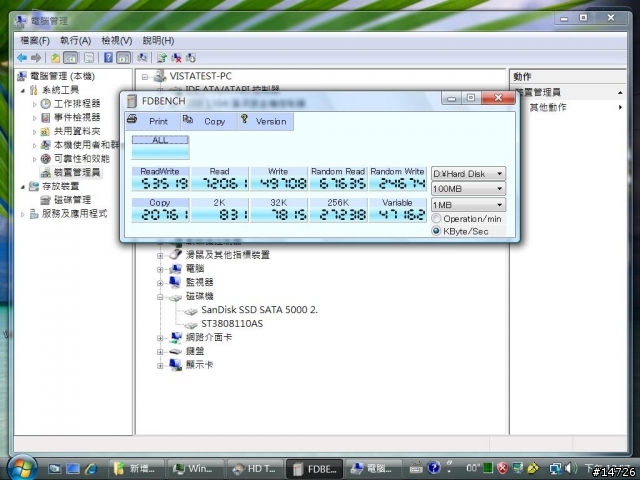The width and height of the screenshot is (640, 480).
Task: Click the Update driver software toolbar icon
Action: (x=162, y=58)
